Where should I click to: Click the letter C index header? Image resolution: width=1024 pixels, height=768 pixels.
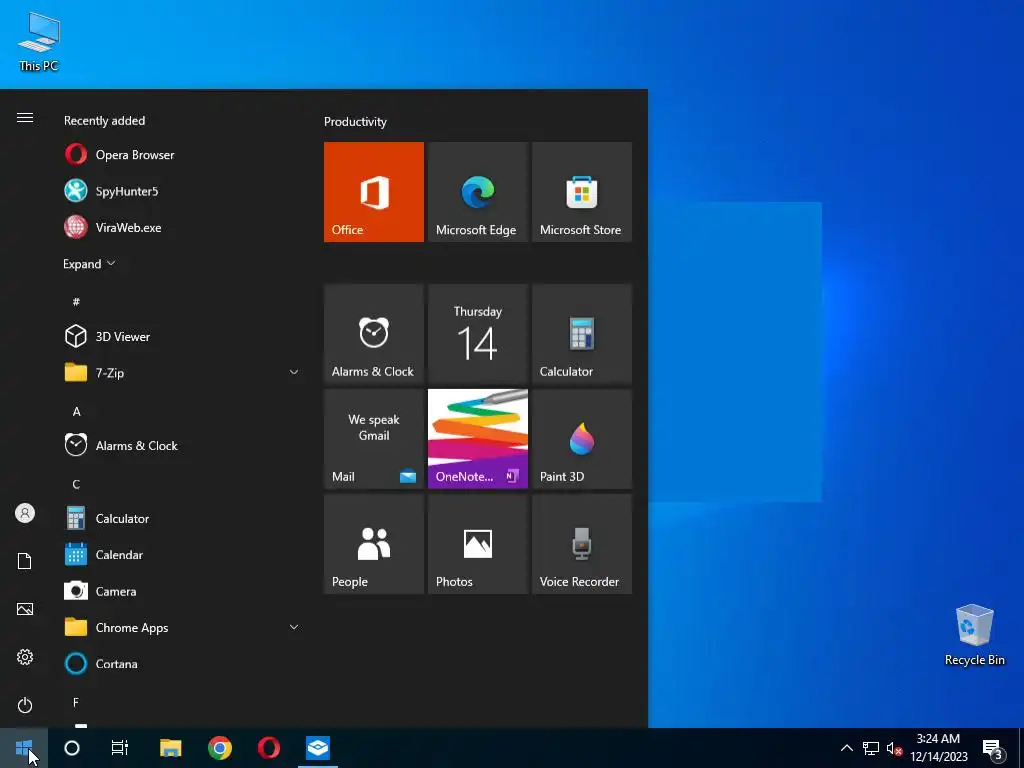click(76, 484)
